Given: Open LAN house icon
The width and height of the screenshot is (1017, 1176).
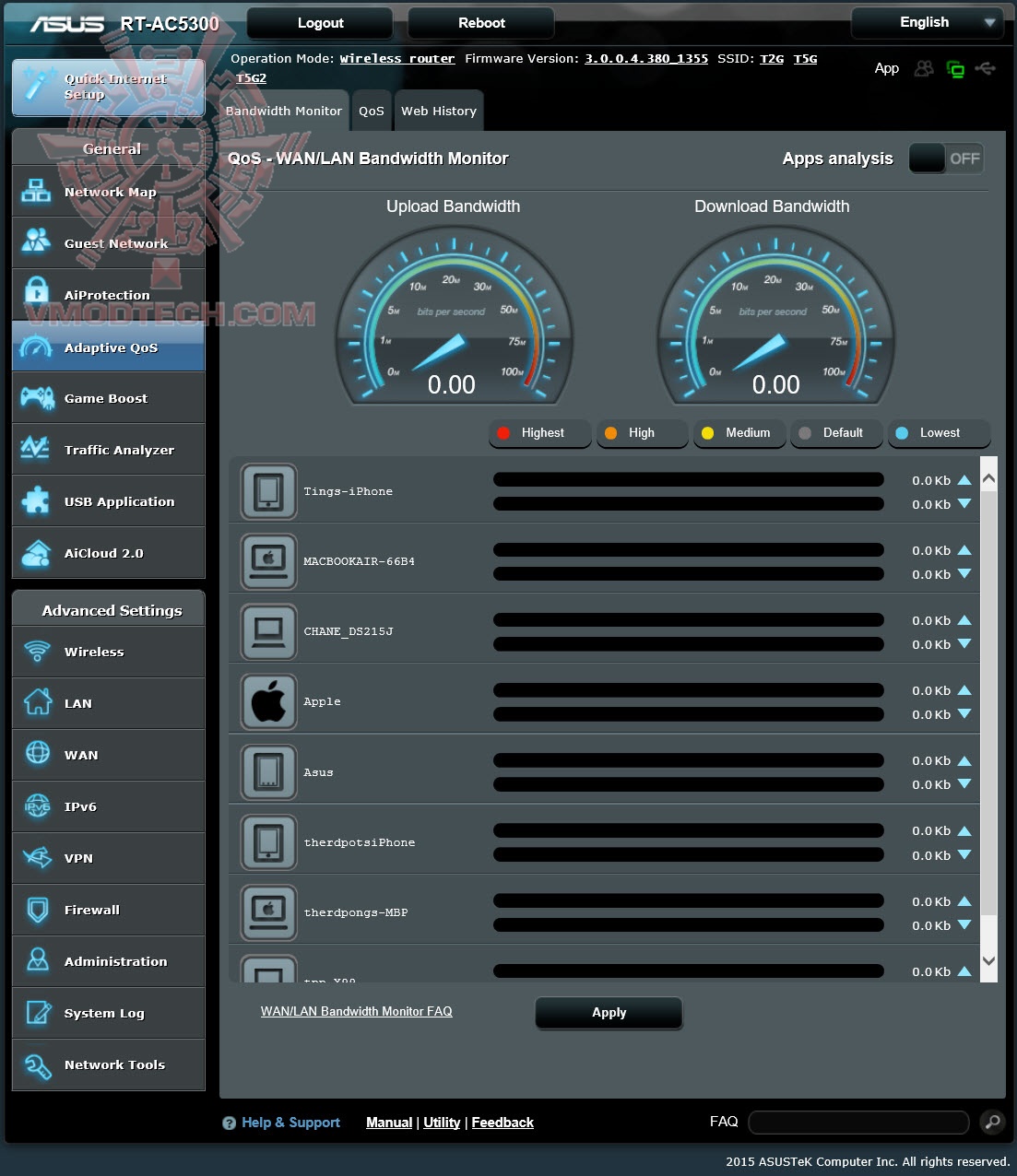Looking at the screenshot, I should pyautogui.click(x=37, y=702).
